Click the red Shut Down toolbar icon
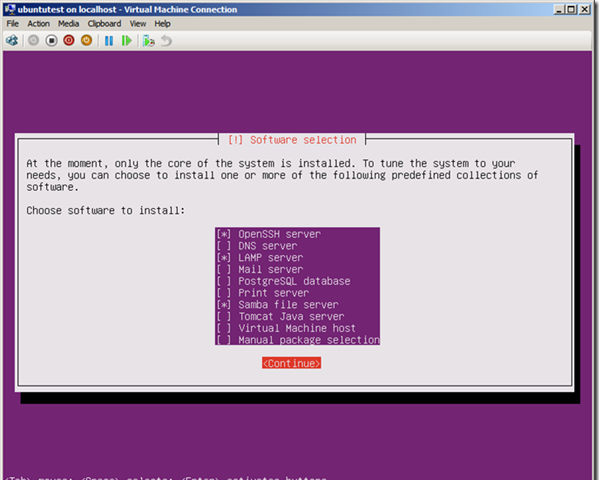Viewport: 599px width, 480px height. (69, 41)
